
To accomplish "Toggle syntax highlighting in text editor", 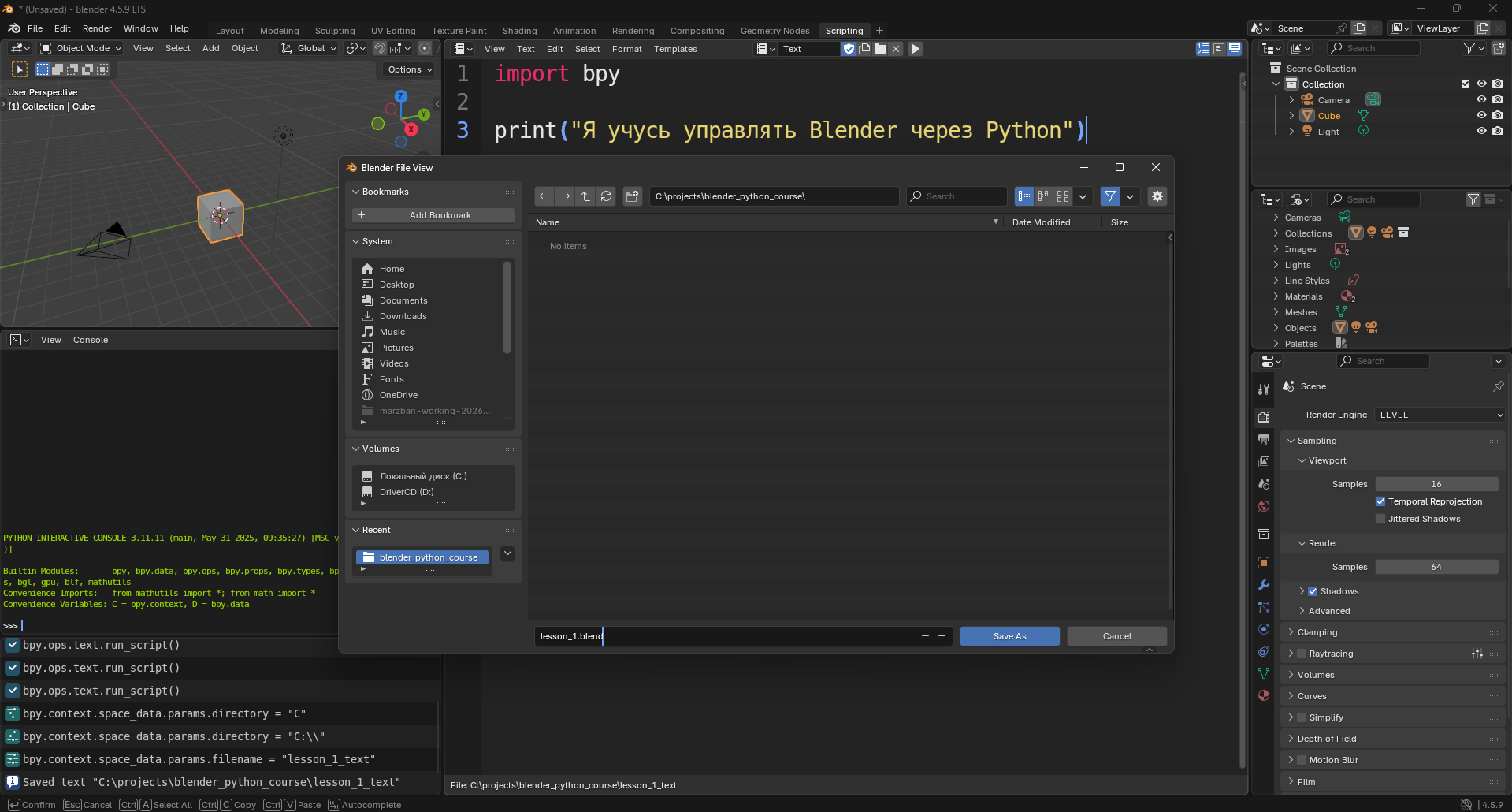I will [1235, 49].
